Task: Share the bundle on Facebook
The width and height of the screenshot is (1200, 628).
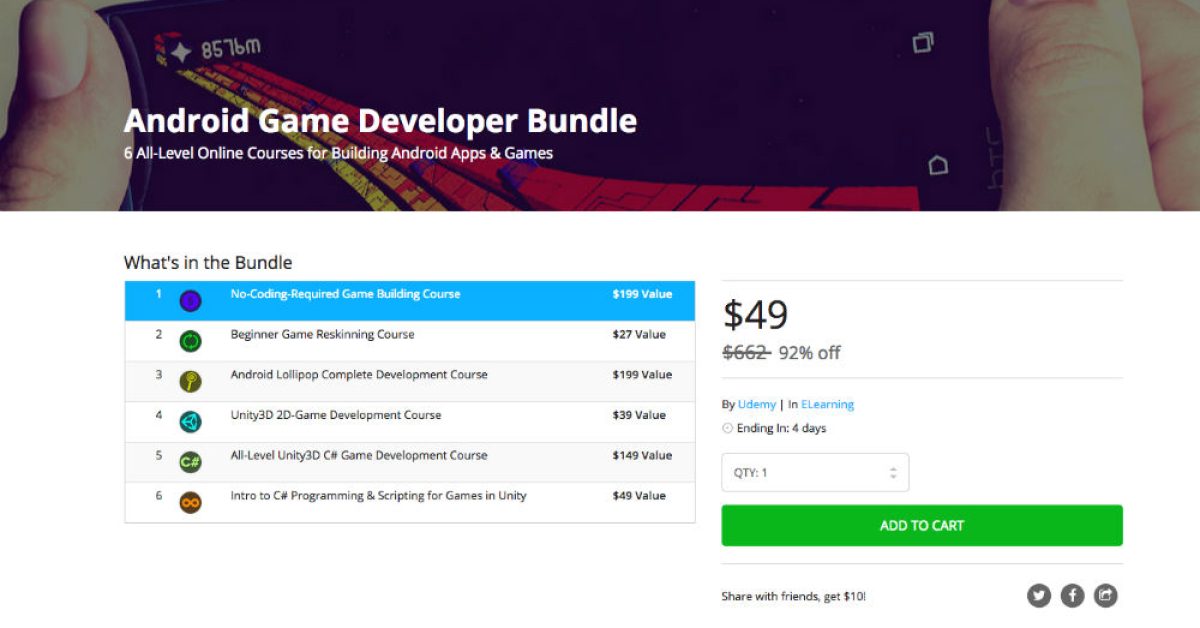Action: [x=1072, y=596]
